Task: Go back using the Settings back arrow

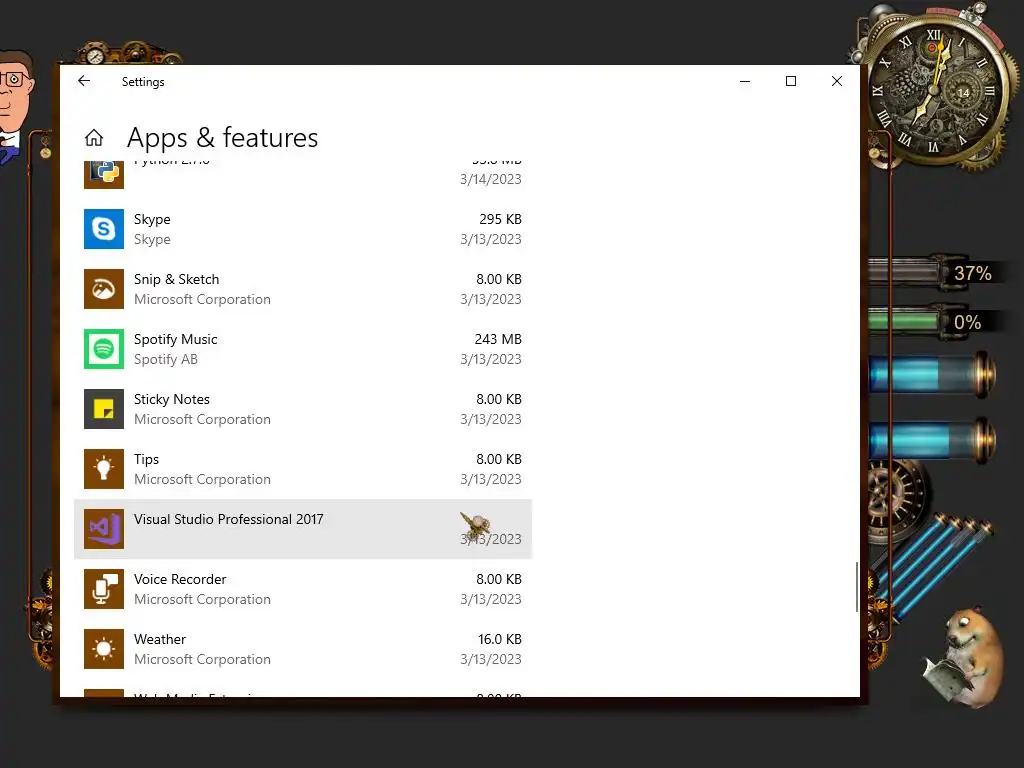Action: click(x=84, y=81)
